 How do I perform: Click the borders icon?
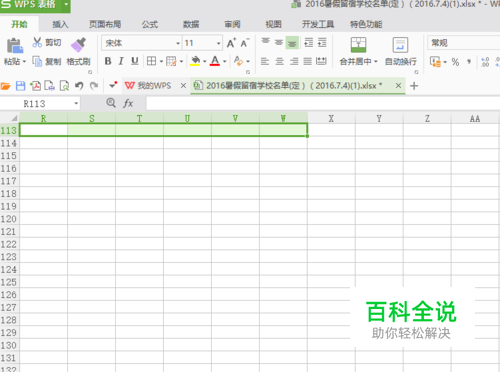151,61
